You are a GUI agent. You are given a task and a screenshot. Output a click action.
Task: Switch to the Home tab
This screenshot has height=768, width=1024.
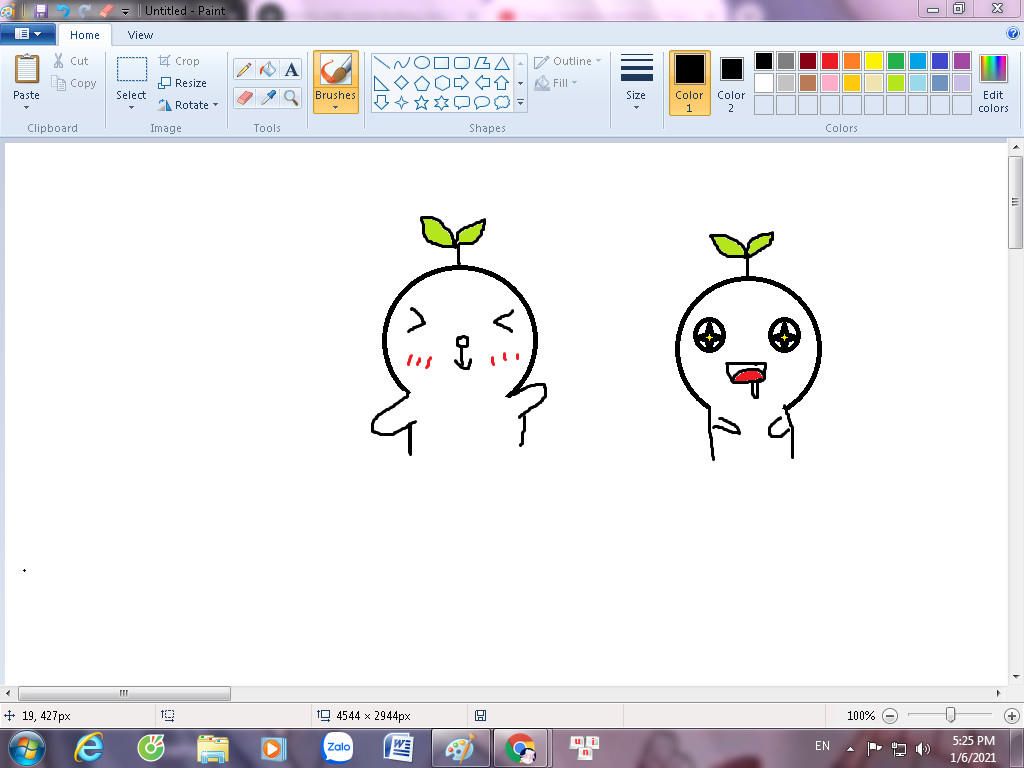coord(85,35)
